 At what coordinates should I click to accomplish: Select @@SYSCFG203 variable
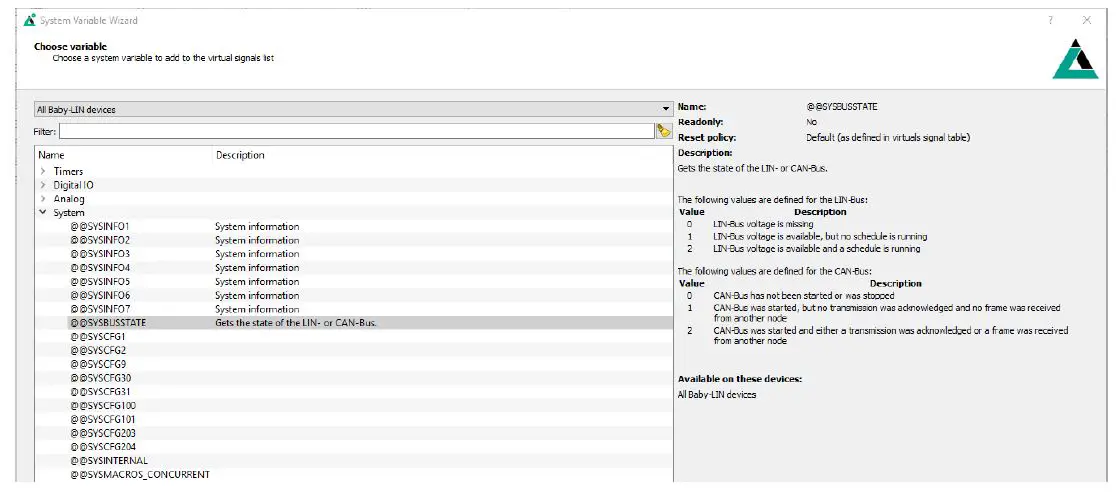click(103, 433)
